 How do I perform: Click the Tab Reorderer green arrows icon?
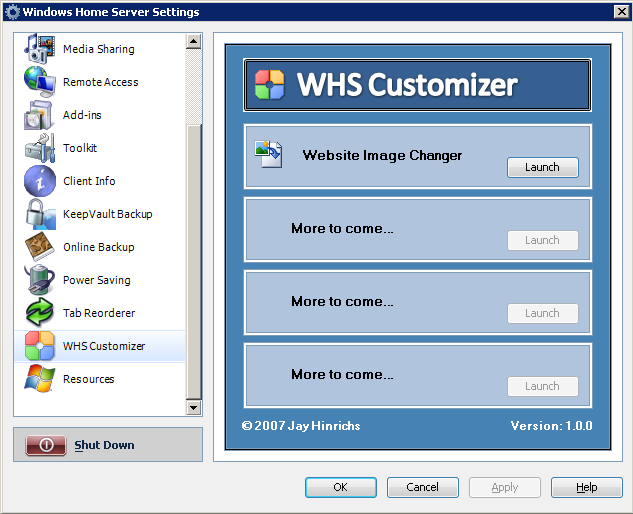tap(40, 313)
